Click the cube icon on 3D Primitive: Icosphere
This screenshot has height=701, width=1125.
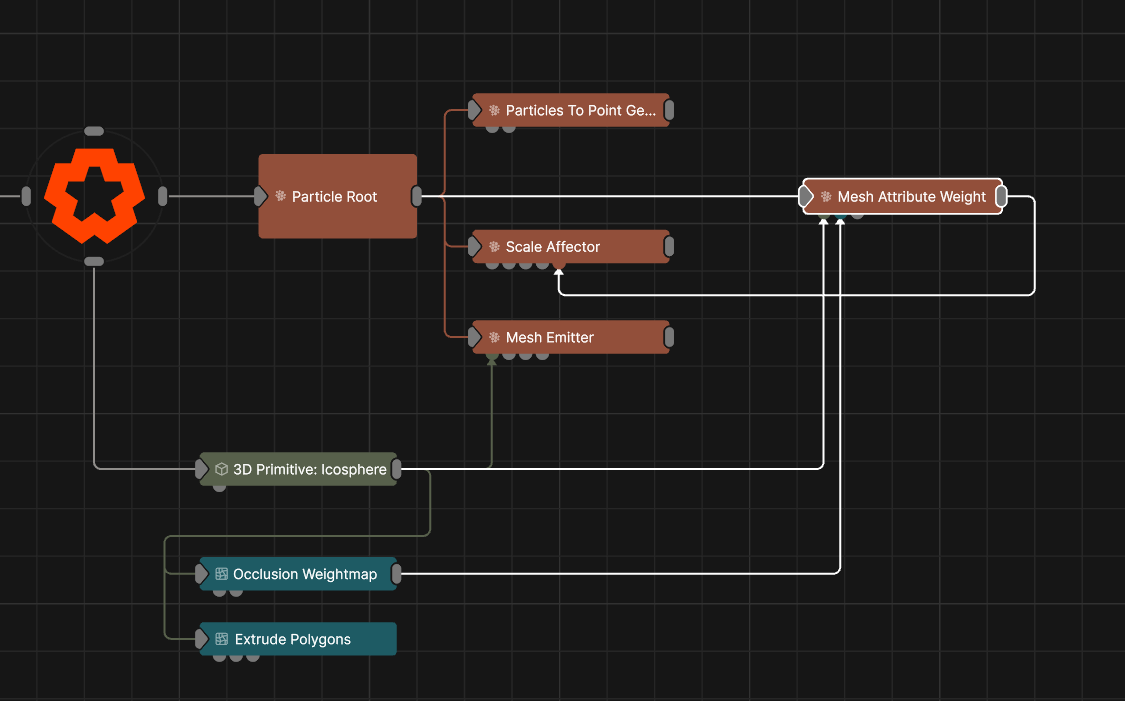click(x=222, y=469)
